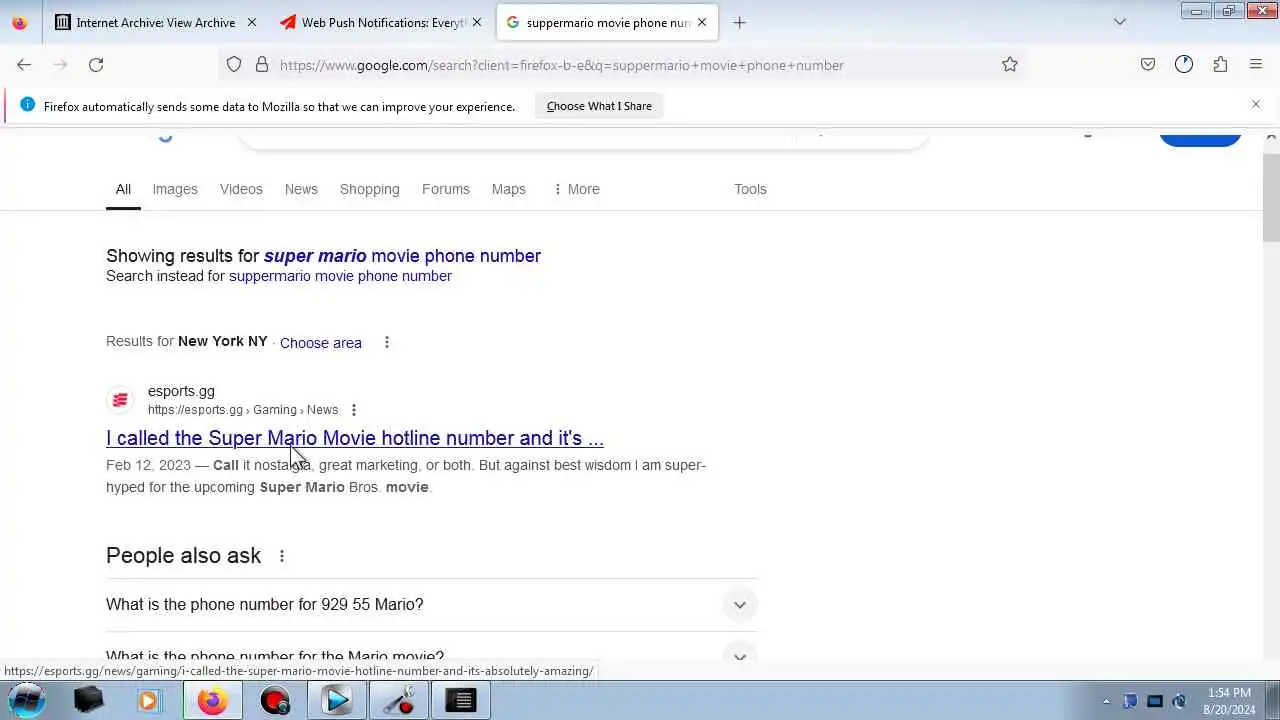Image resolution: width=1280 pixels, height=720 pixels.
Task: Close the suppermario movie search tab
Action: [702, 22]
